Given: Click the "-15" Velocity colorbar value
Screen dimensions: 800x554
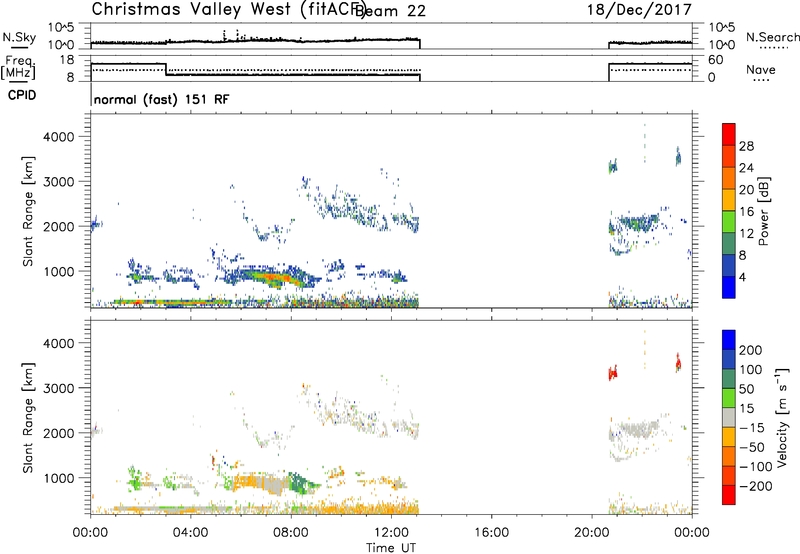Looking at the screenshot, I should coord(752,428).
